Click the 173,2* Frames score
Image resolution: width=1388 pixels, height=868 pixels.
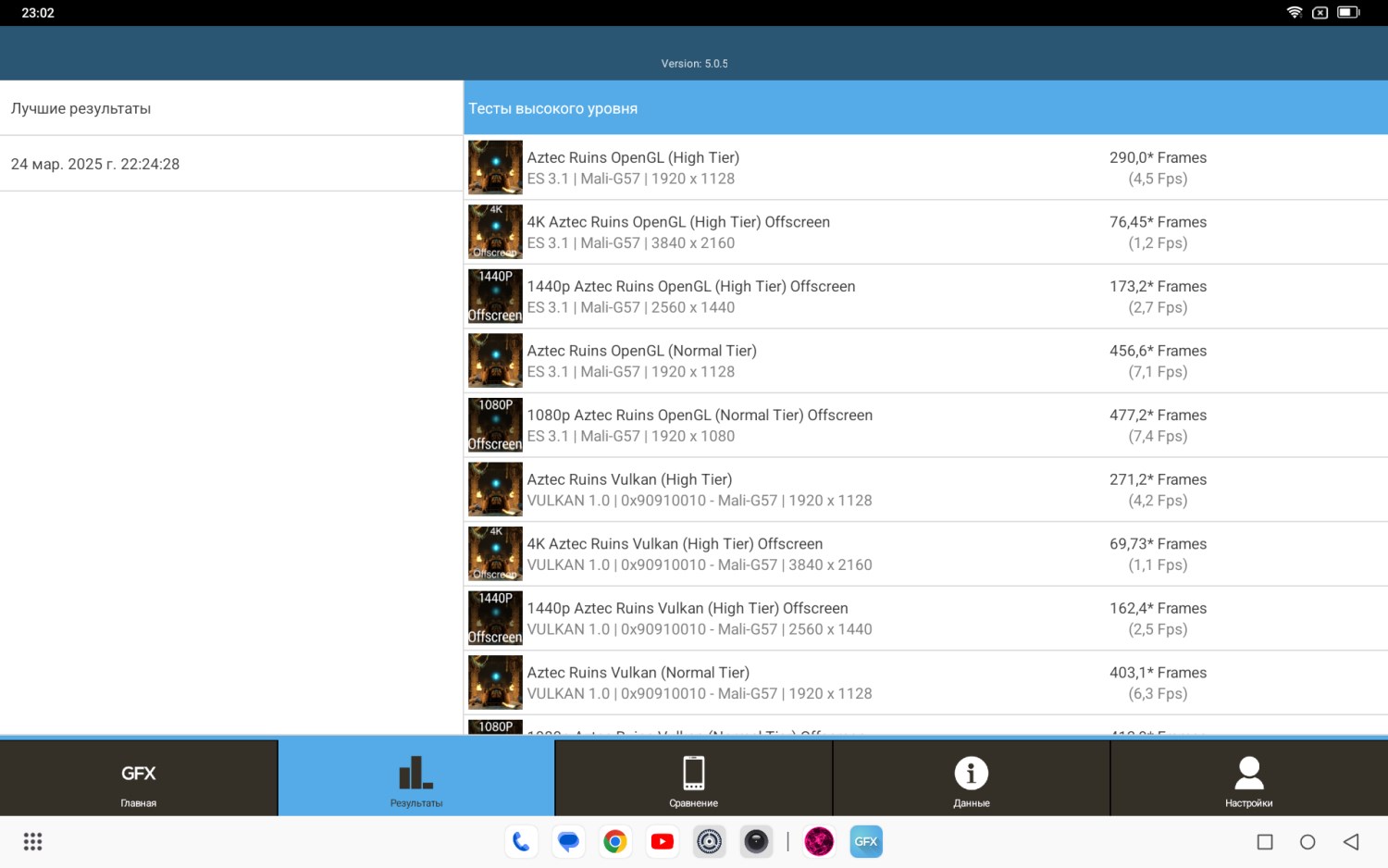[1158, 286]
